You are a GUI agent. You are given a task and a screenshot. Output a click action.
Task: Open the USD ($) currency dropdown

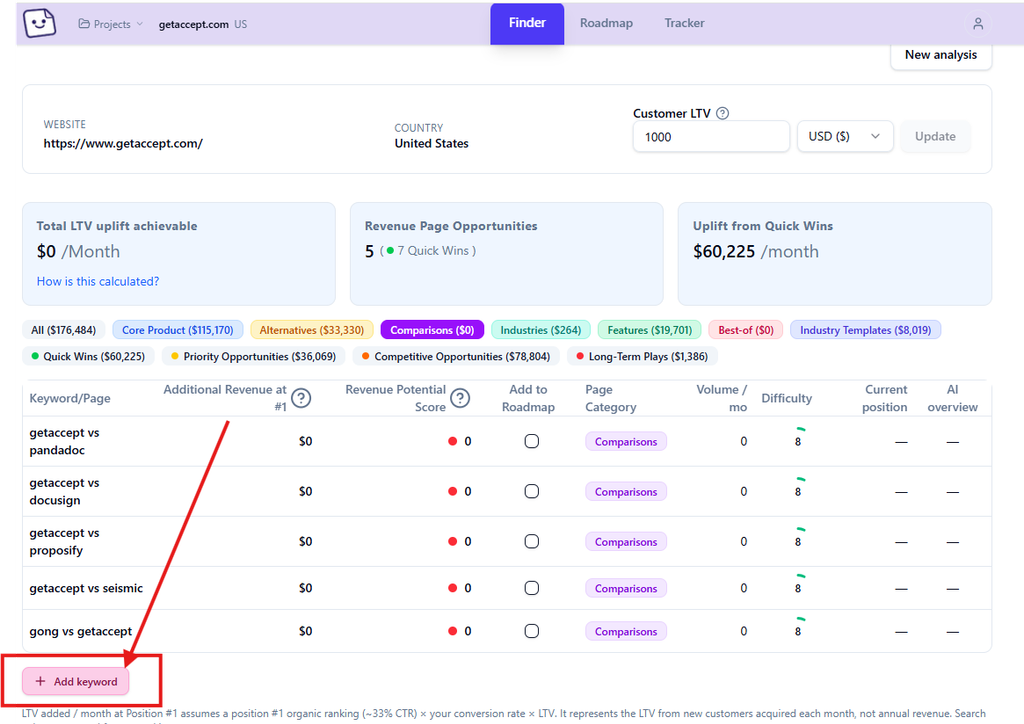844,136
